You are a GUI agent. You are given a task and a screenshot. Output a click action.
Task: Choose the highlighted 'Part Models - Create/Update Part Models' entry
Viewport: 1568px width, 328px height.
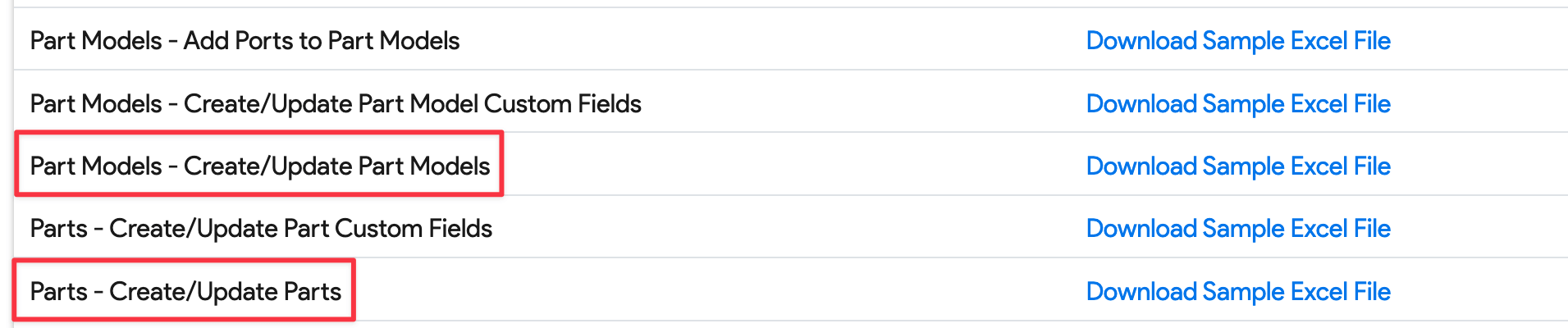click(259, 166)
